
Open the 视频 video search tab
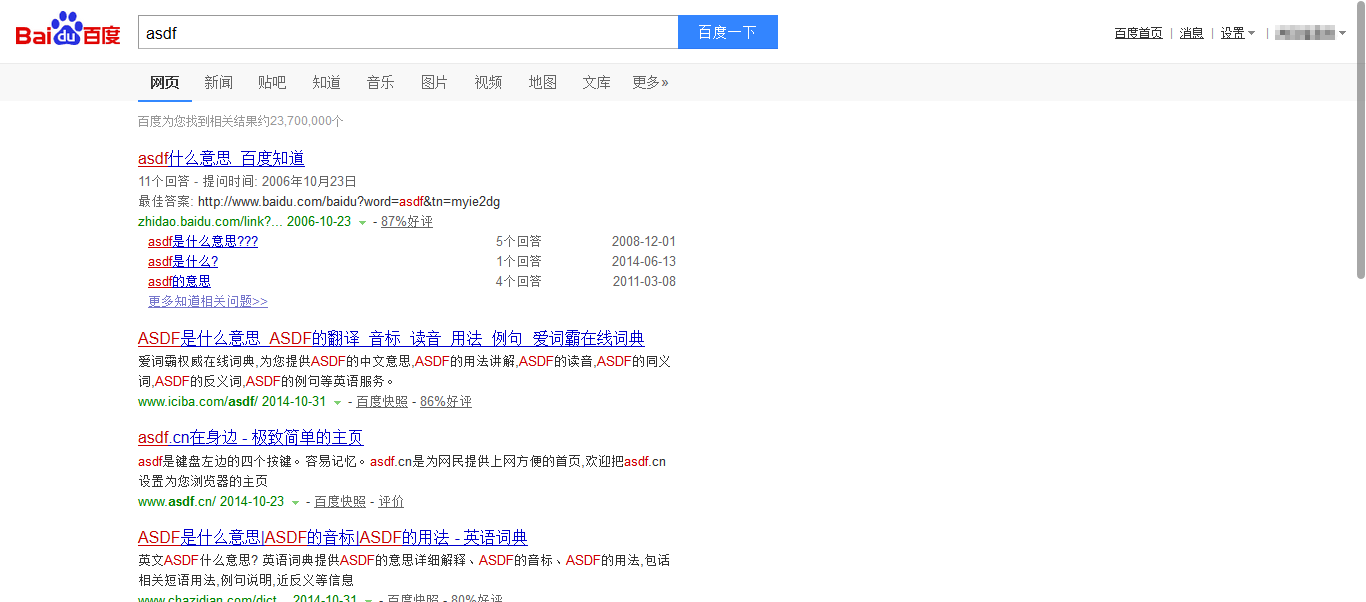[488, 82]
